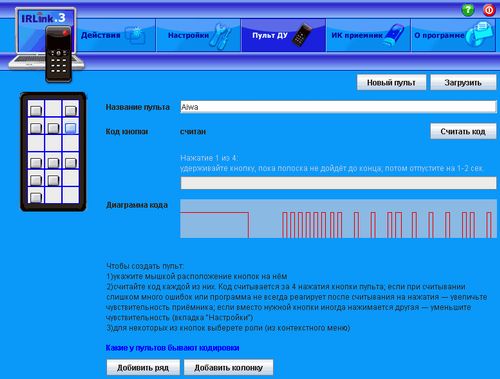Click the Считать код button
This screenshot has width=500, height=379.
pos(463,131)
